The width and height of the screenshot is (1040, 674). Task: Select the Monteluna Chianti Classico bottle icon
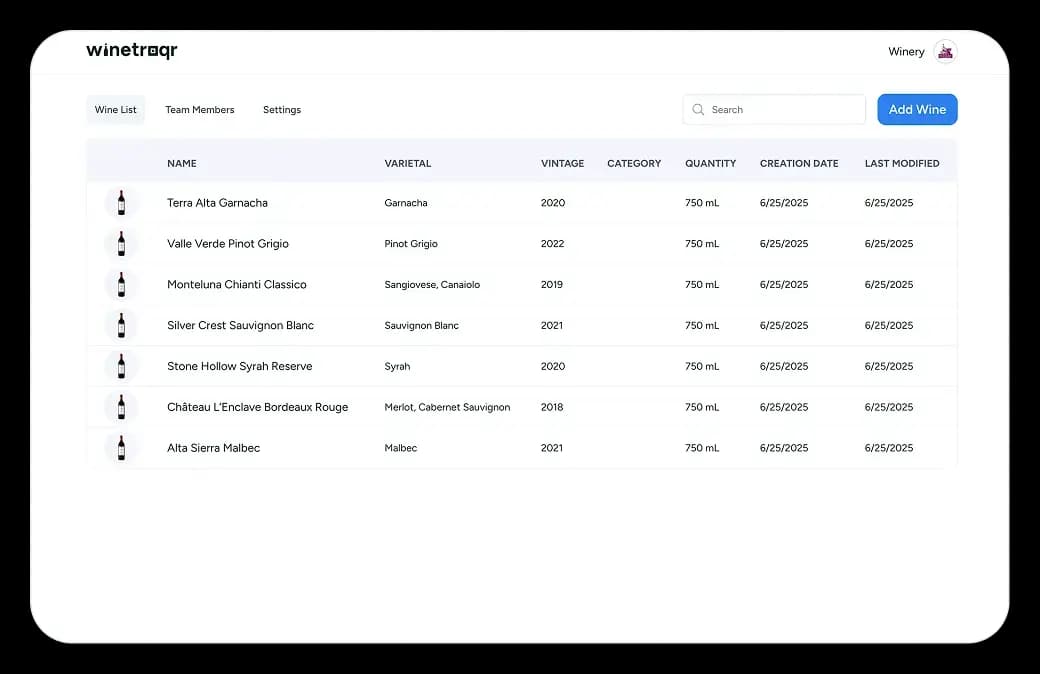[120, 284]
